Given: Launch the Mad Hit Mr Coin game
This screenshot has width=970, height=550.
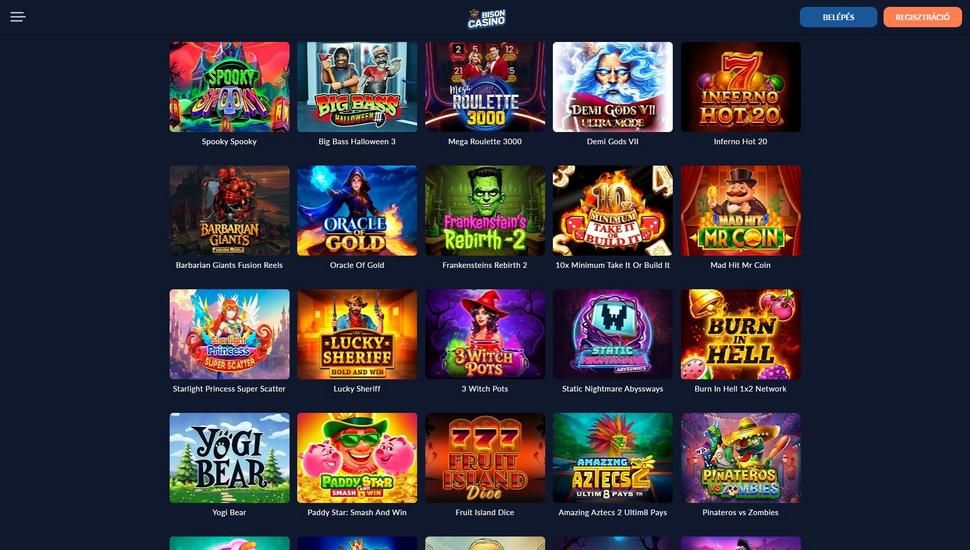Looking at the screenshot, I should click(x=740, y=210).
